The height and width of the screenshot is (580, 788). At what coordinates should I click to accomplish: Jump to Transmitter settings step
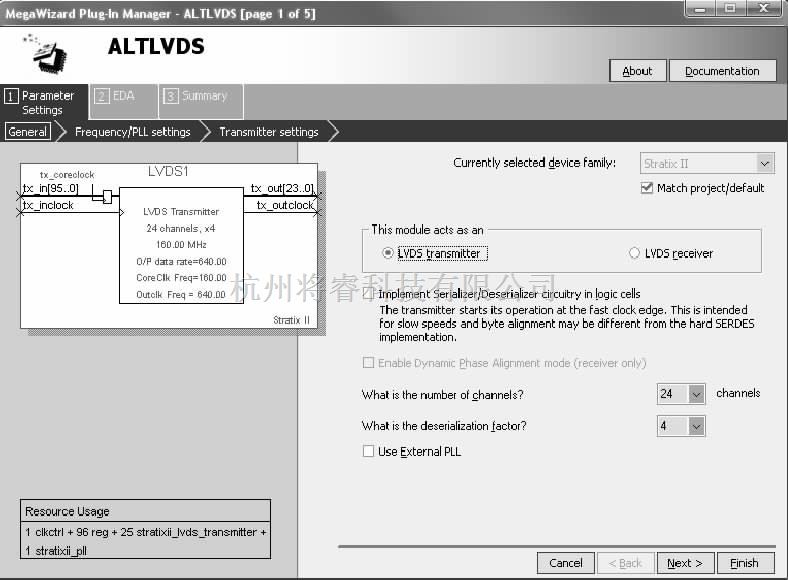tap(268, 132)
